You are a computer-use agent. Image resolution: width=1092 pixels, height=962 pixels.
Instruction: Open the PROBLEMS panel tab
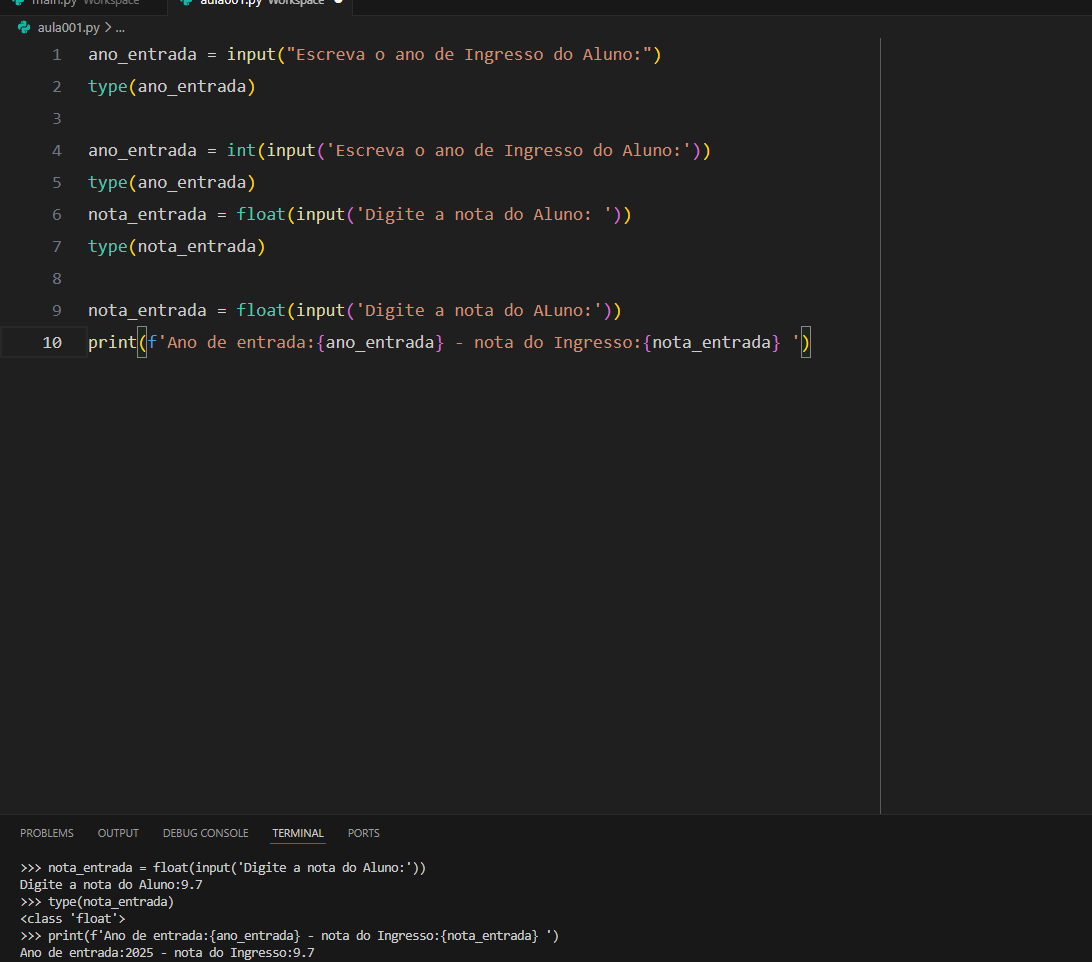pyautogui.click(x=47, y=833)
